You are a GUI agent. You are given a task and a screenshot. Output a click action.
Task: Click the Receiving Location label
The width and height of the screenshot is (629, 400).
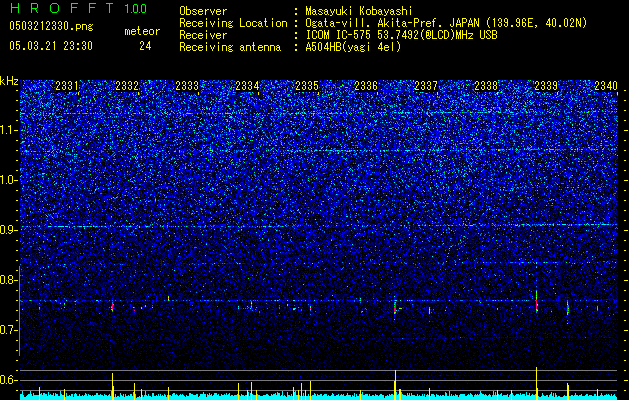point(233,23)
